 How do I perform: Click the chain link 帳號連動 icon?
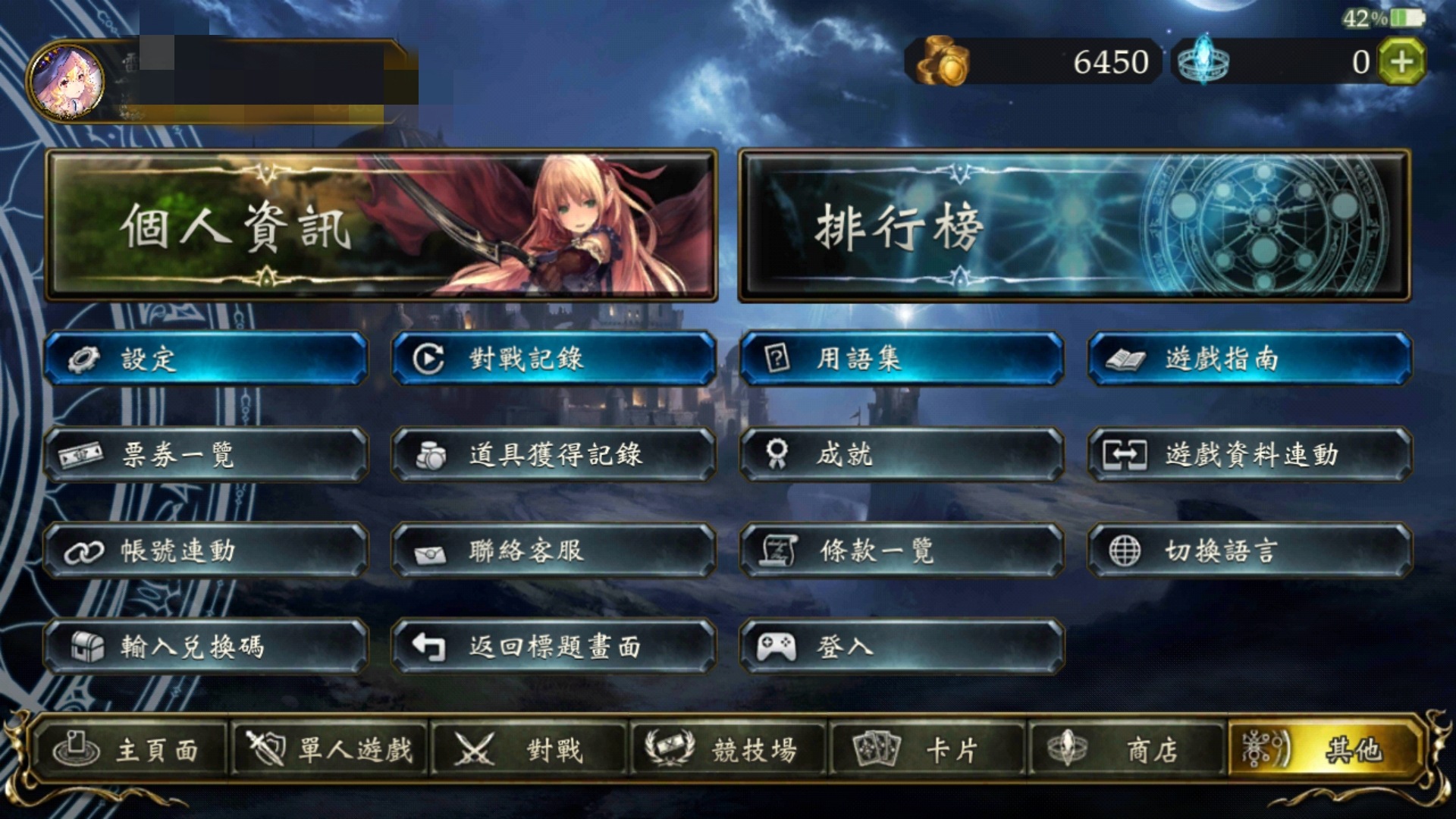[x=83, y=552]
